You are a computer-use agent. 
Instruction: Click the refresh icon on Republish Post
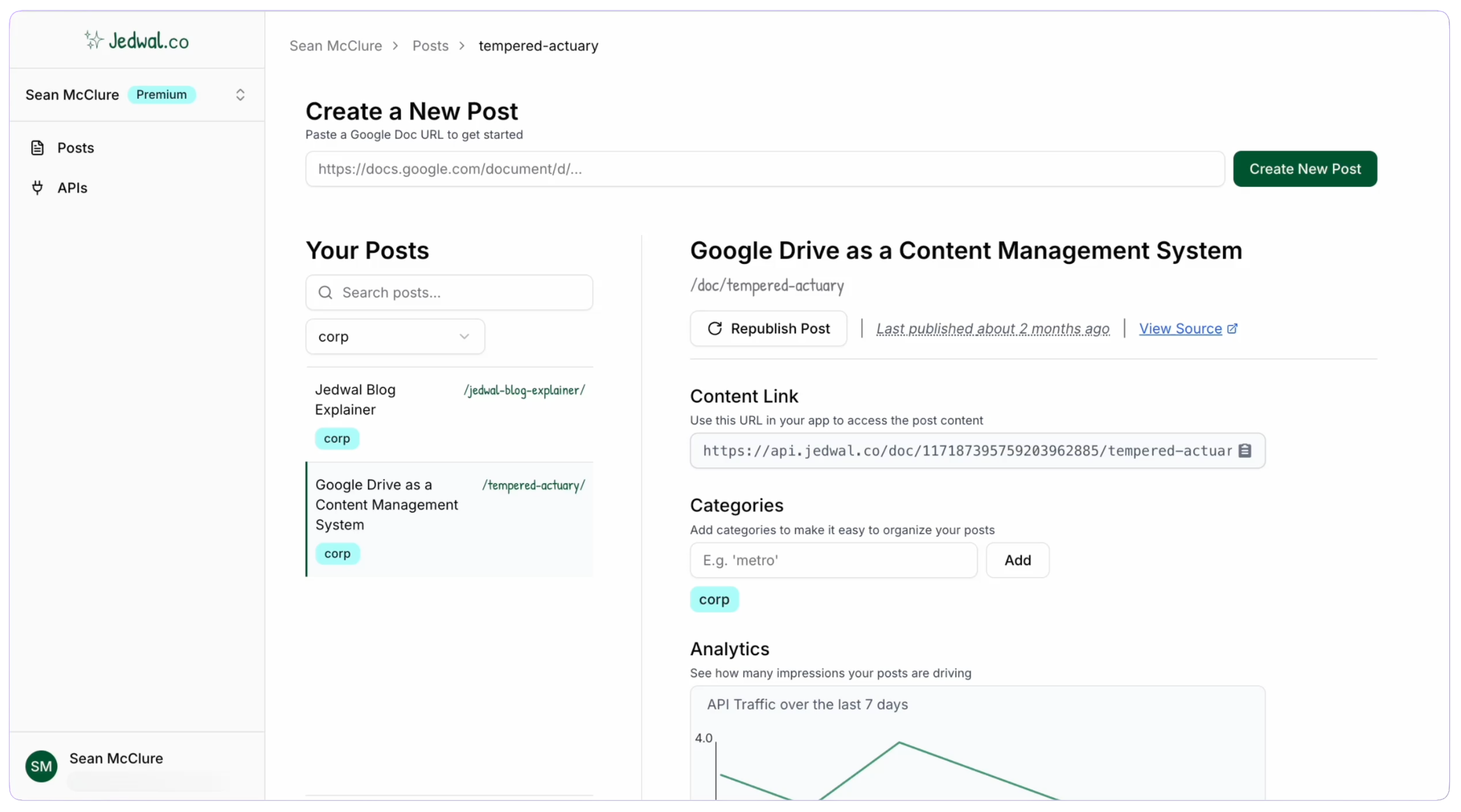pos(716,328)
